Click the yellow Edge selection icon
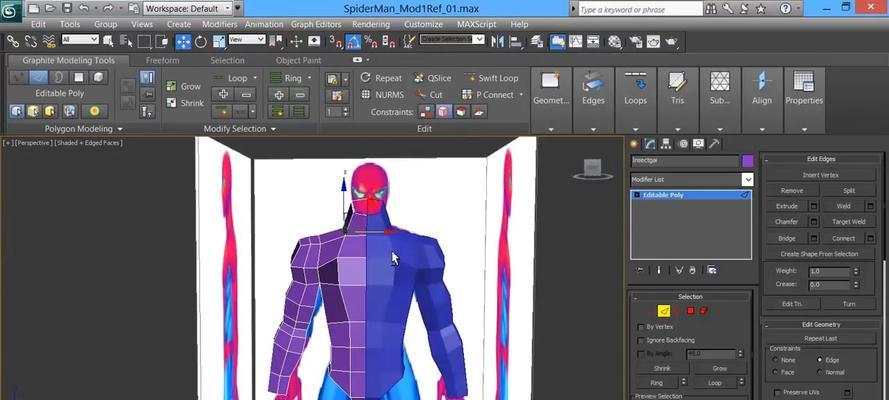The height and width of the screenshot is (400, 889). tap(664, 310)
